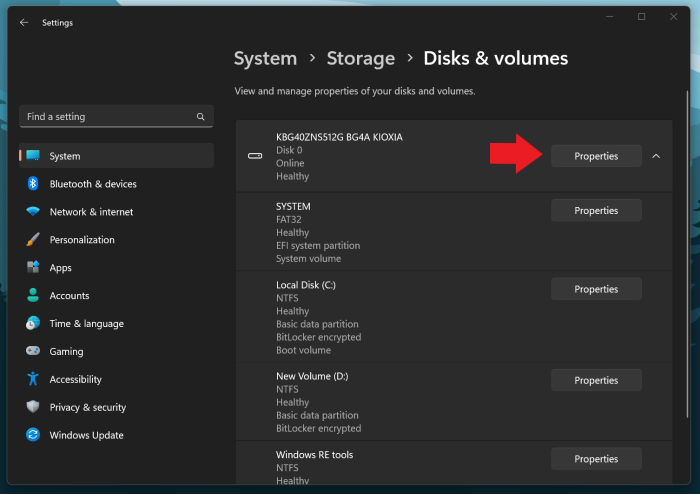Open Apps settings page
Image resolution: width=700 pixels, height=494 pixels.
click(x=116, y=267)
